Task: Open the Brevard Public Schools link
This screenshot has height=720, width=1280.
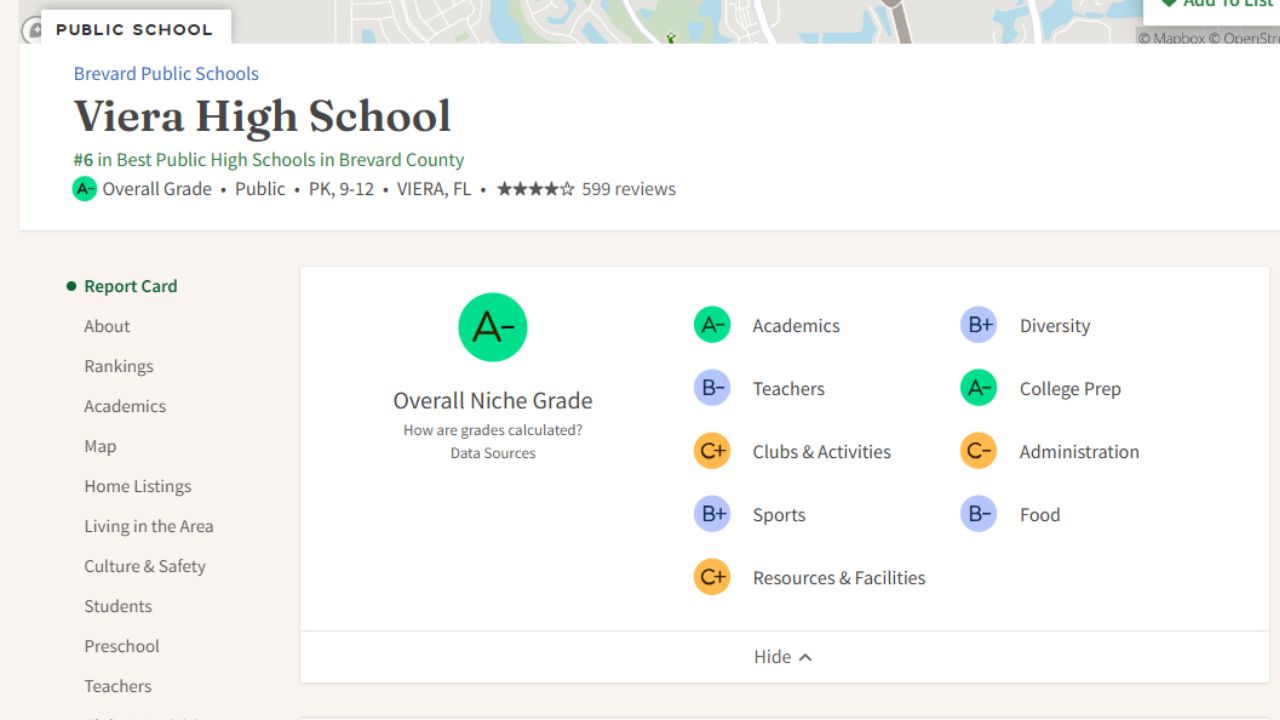Action: coord(166,74)
